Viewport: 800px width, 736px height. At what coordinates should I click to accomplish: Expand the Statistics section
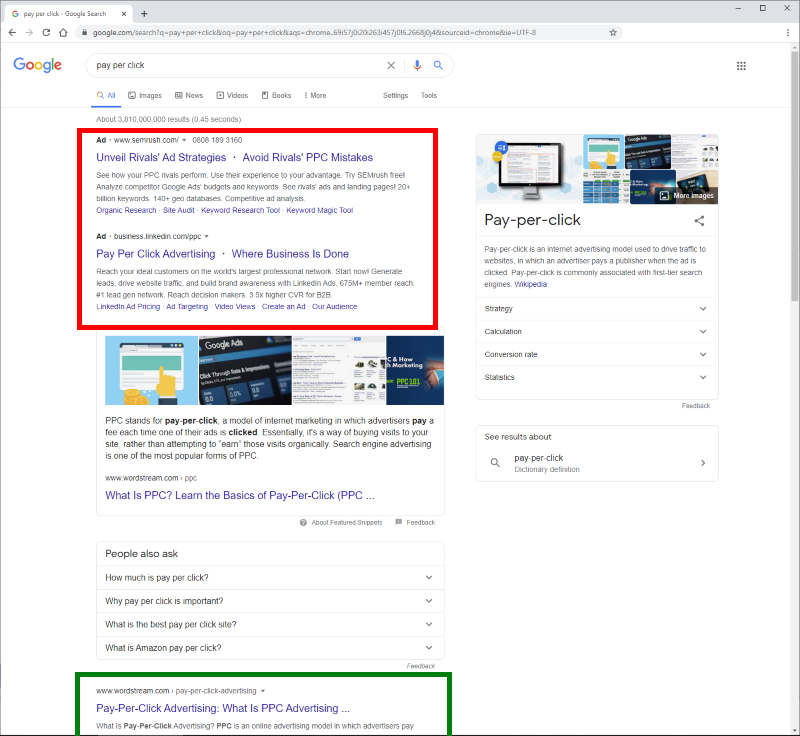[x=597, y=377]
